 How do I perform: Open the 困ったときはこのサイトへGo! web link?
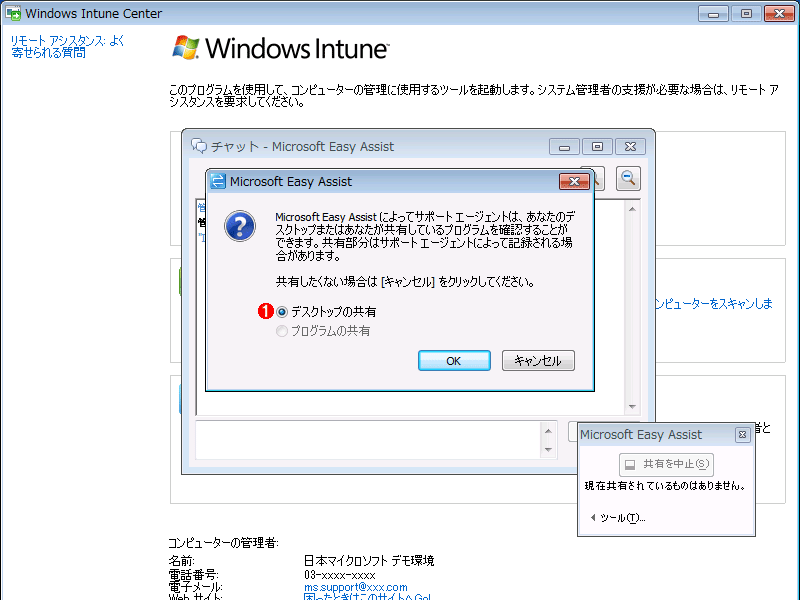coord(367,597)
